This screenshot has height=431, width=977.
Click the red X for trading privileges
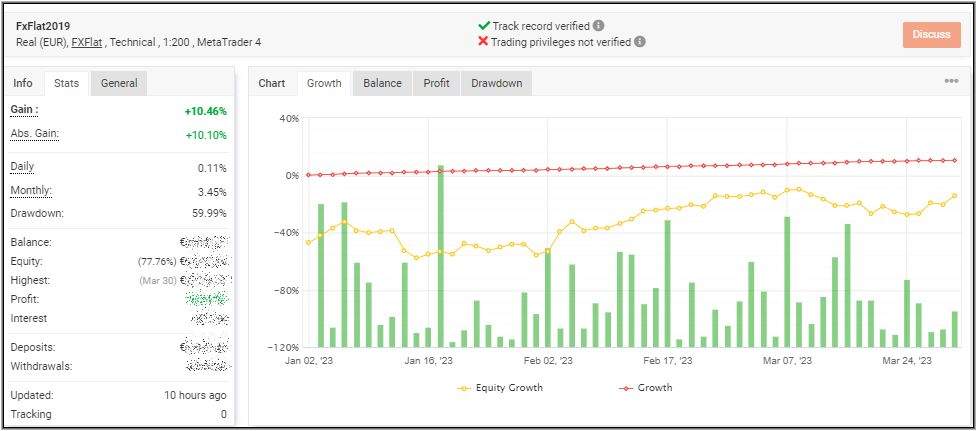tap(484, 42)
